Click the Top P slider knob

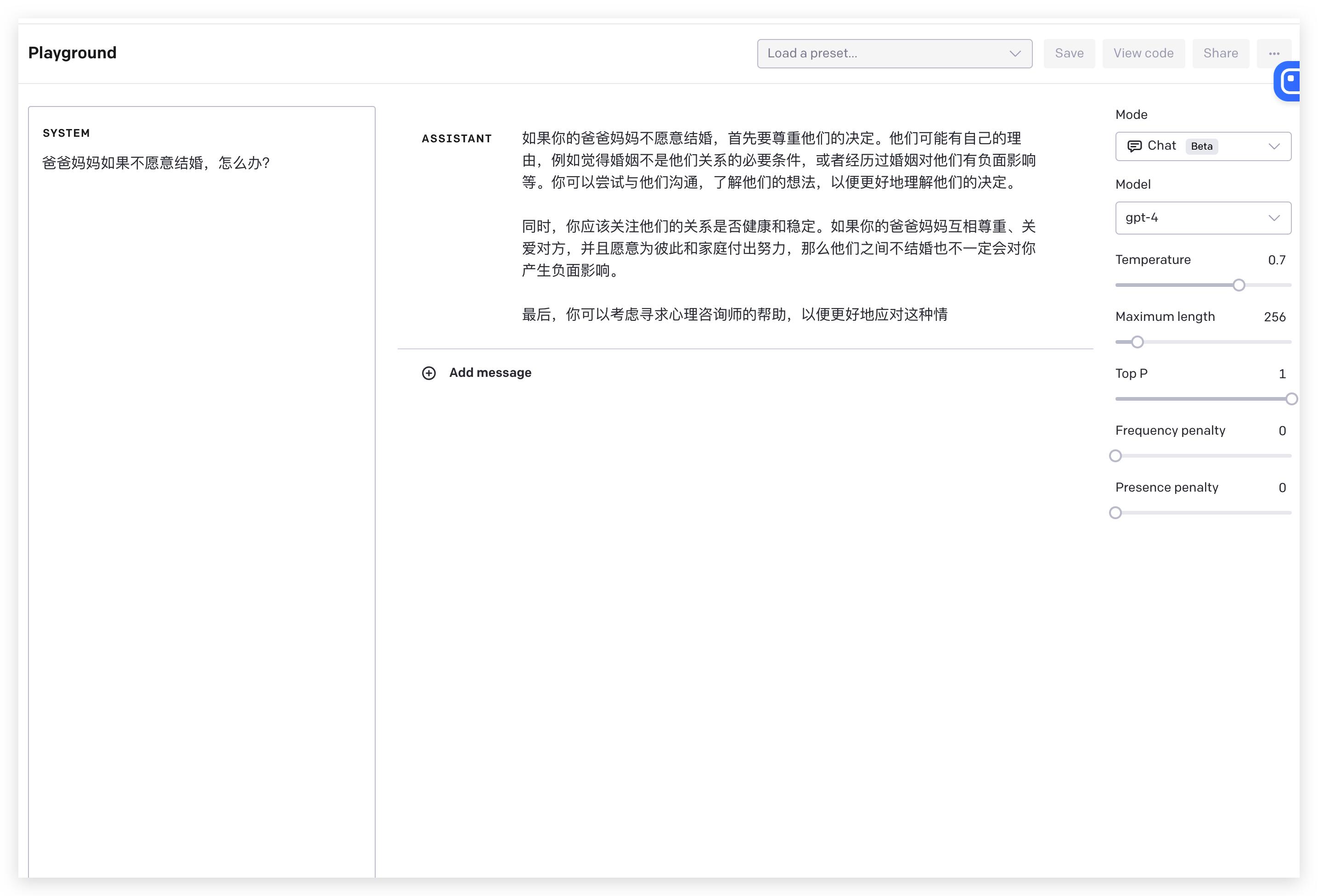[1291, 399]
